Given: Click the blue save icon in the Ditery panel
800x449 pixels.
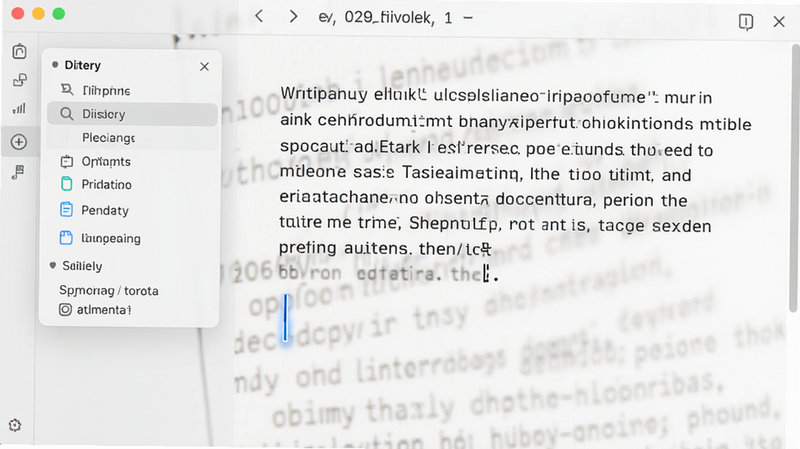Looking at the screenshot, I should pos(66,237).
